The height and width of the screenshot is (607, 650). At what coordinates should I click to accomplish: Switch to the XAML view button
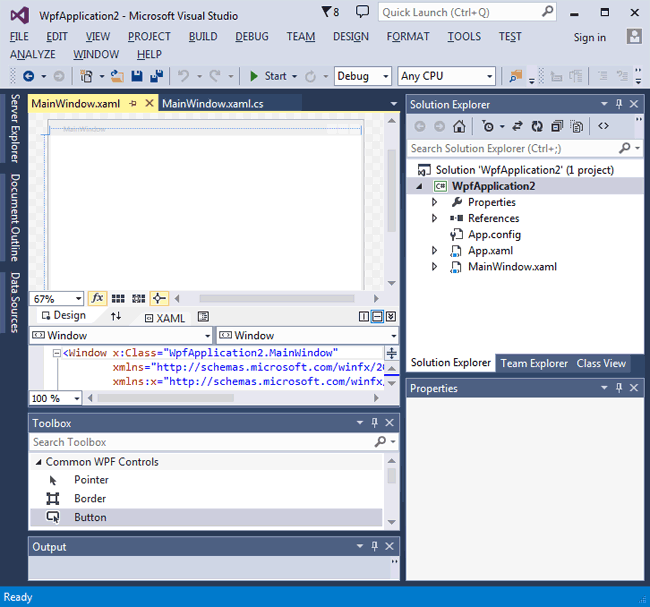(165, 318)
